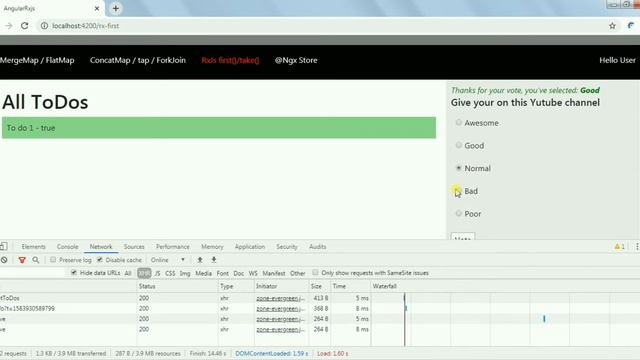Viewport: 640px width, 360px height.
Task: Select the request ending 1583930589799
Action: [320, 309]
